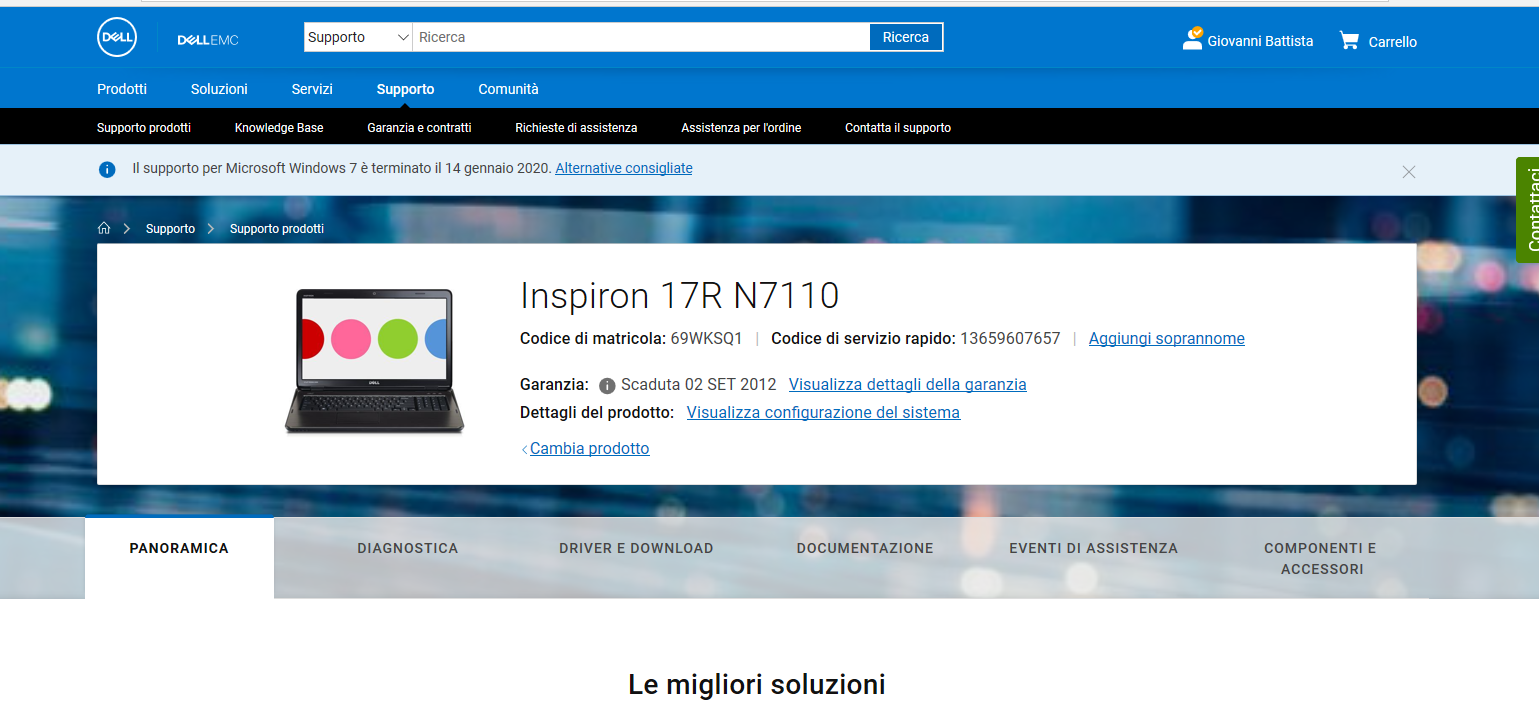Switch to COMPONENTI E ACCESSORI tab
The image size is (1539, 715).
click(x=1321, y=559)
